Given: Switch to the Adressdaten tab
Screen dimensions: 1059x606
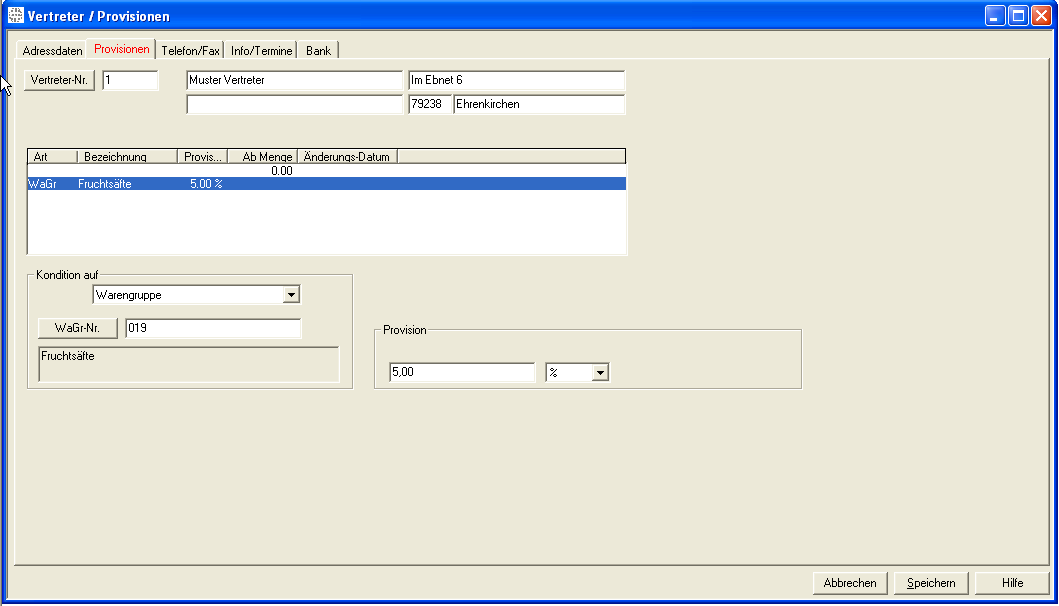Looking at the screenshot, I should point(52,50).
